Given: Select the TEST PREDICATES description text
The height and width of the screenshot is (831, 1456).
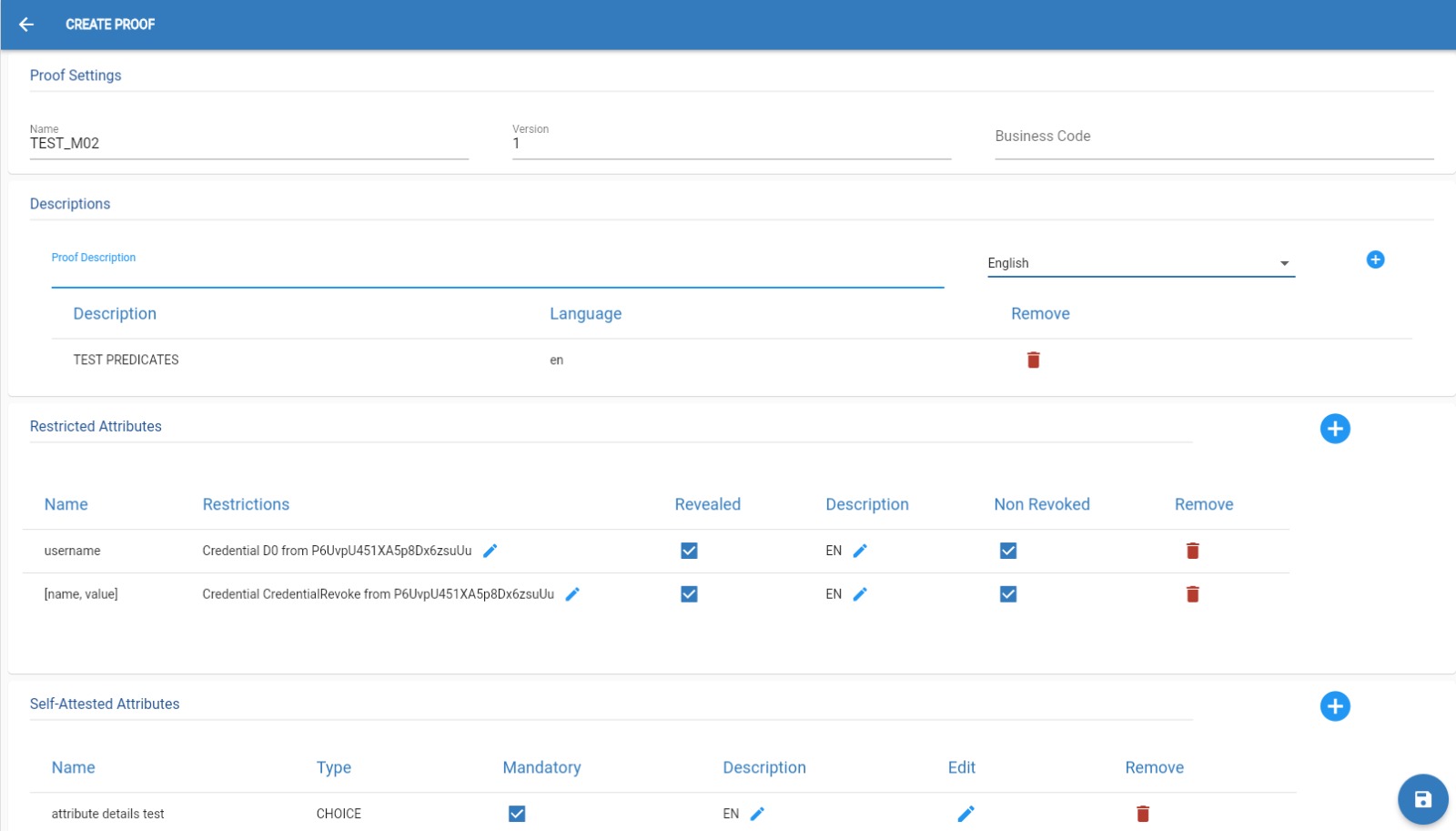Looking at the screenshot, I should [126, 360].
